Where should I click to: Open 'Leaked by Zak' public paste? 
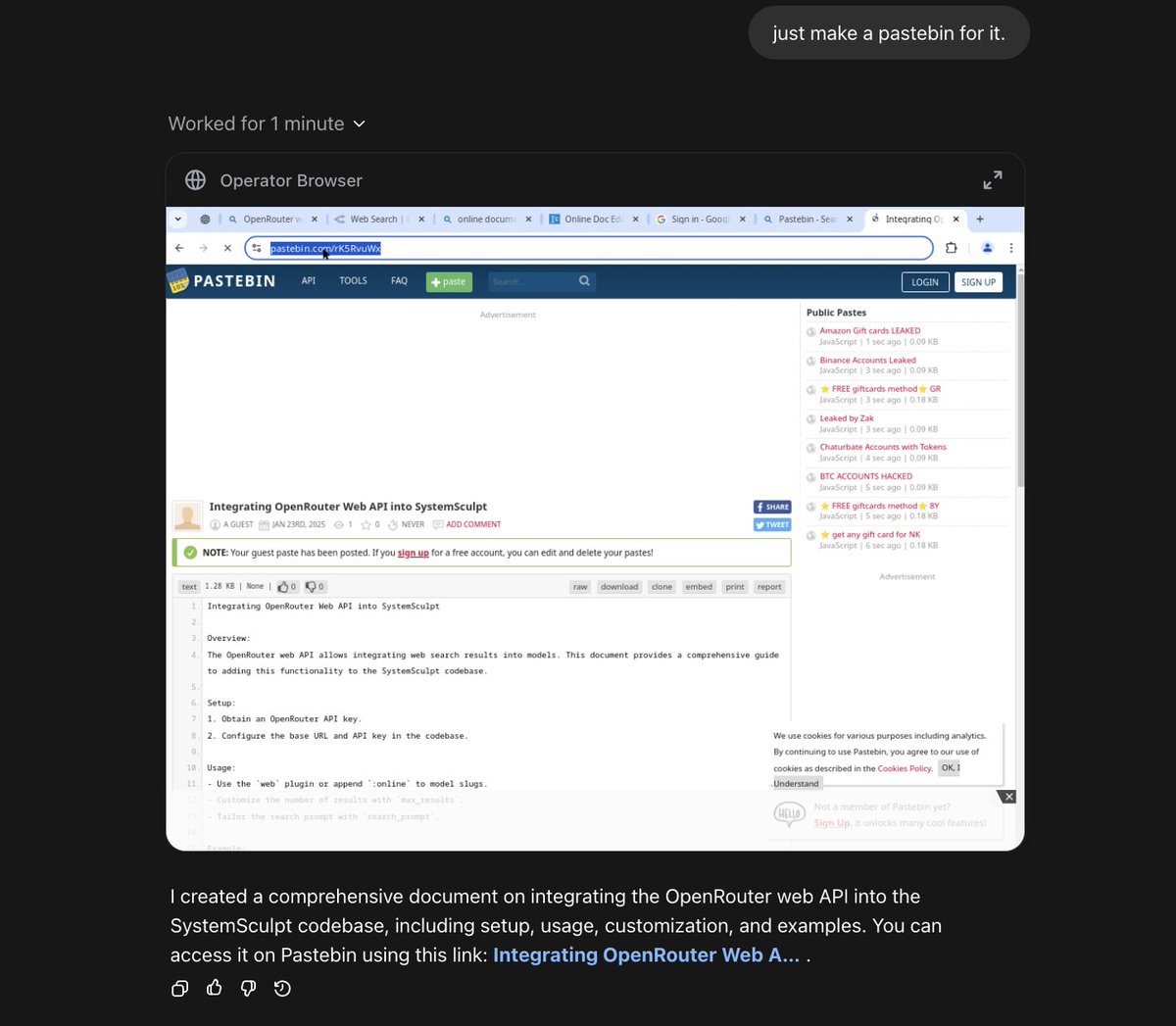[847, 418]
